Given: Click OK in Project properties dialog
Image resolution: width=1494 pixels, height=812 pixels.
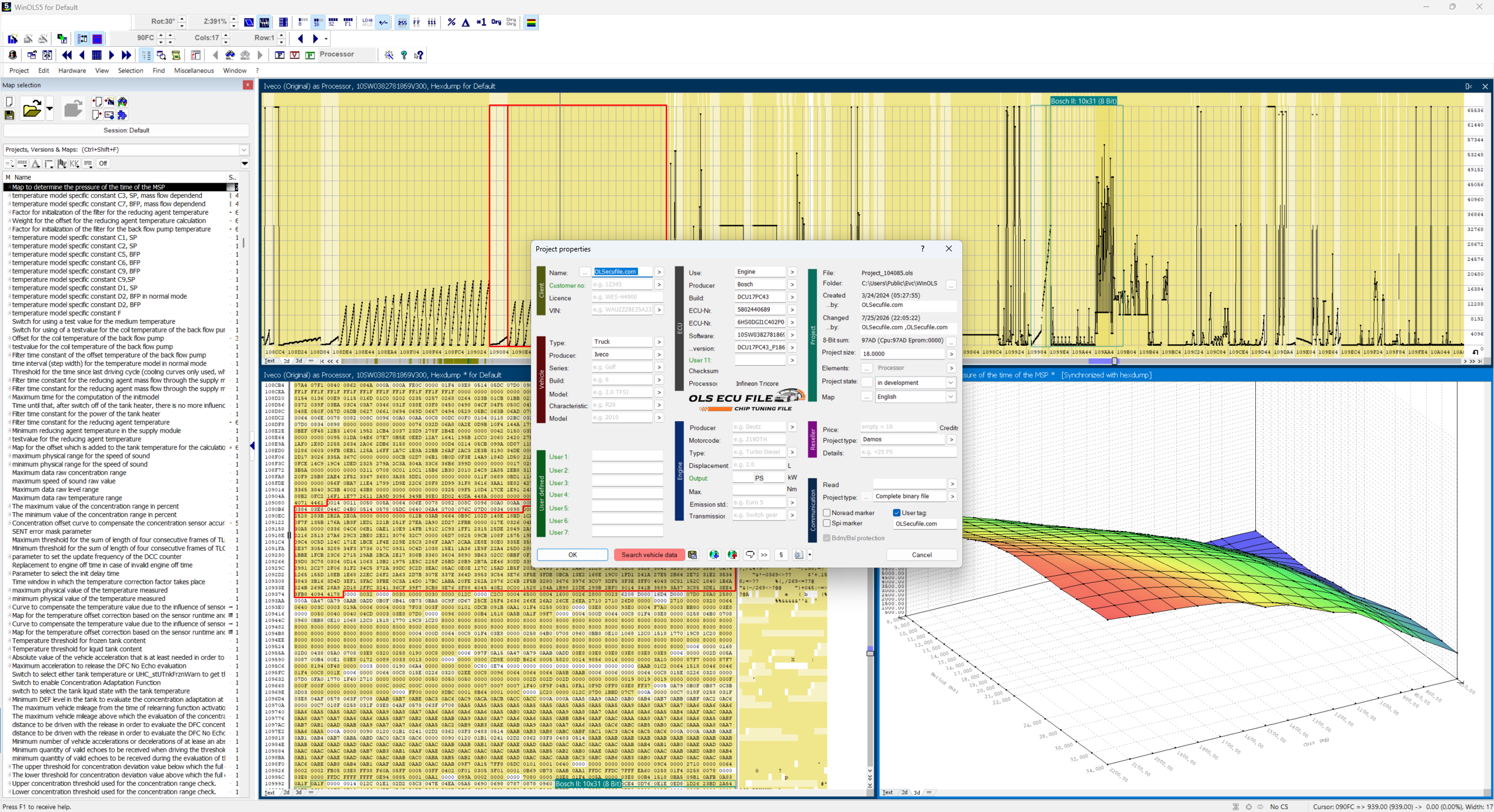Looking at the screenshot, I should 573,555.
